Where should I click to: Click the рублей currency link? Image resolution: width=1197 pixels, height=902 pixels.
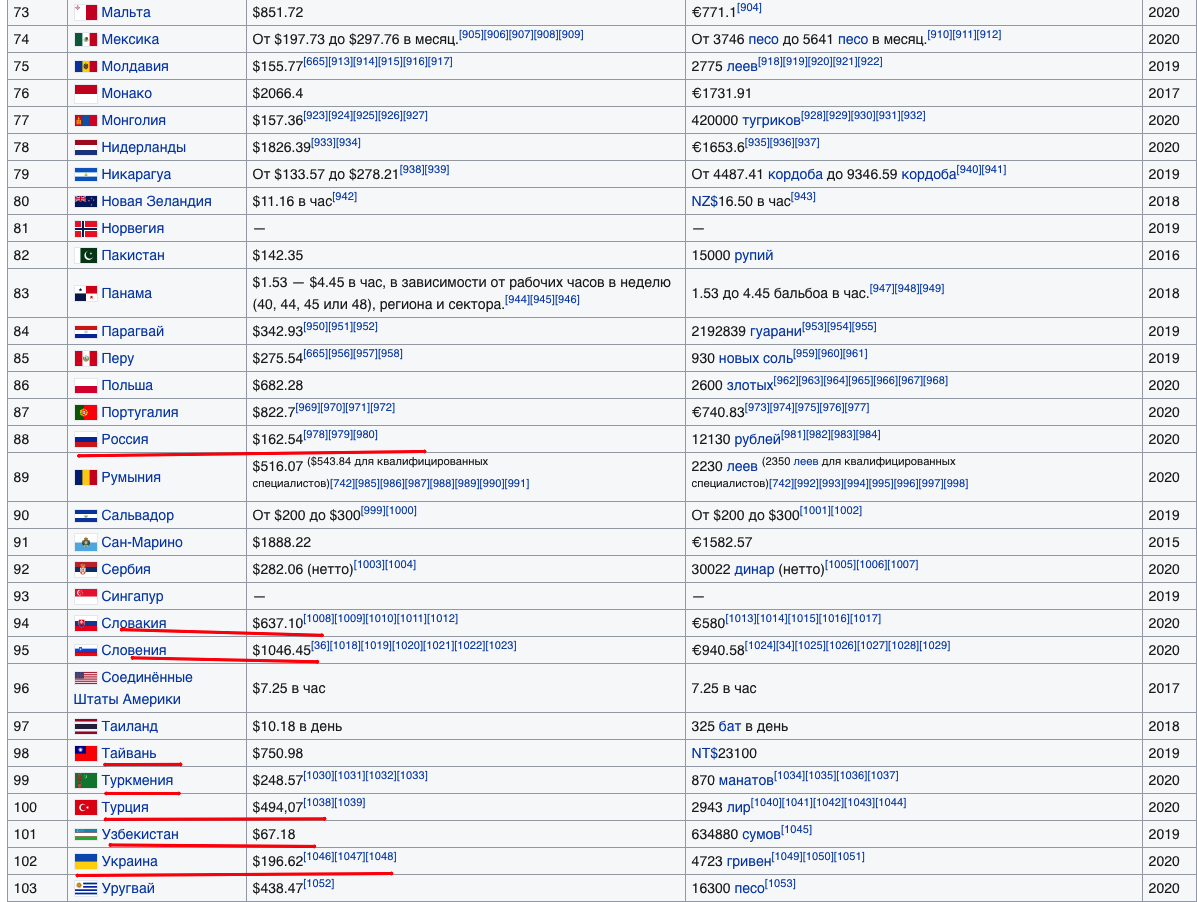point(757,440)
